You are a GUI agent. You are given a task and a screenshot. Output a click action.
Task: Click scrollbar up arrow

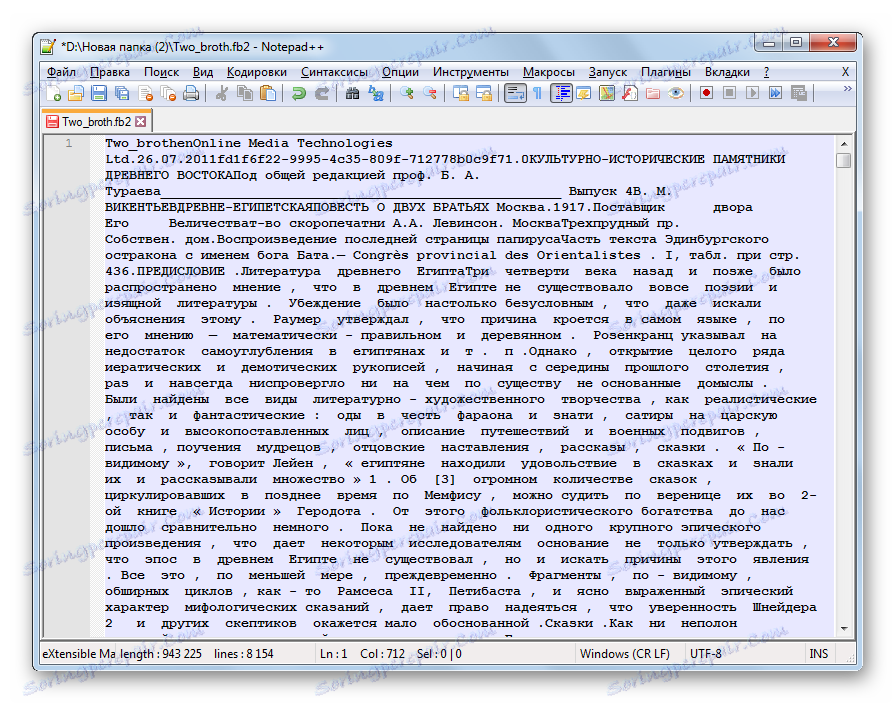(x=844, y=144)
